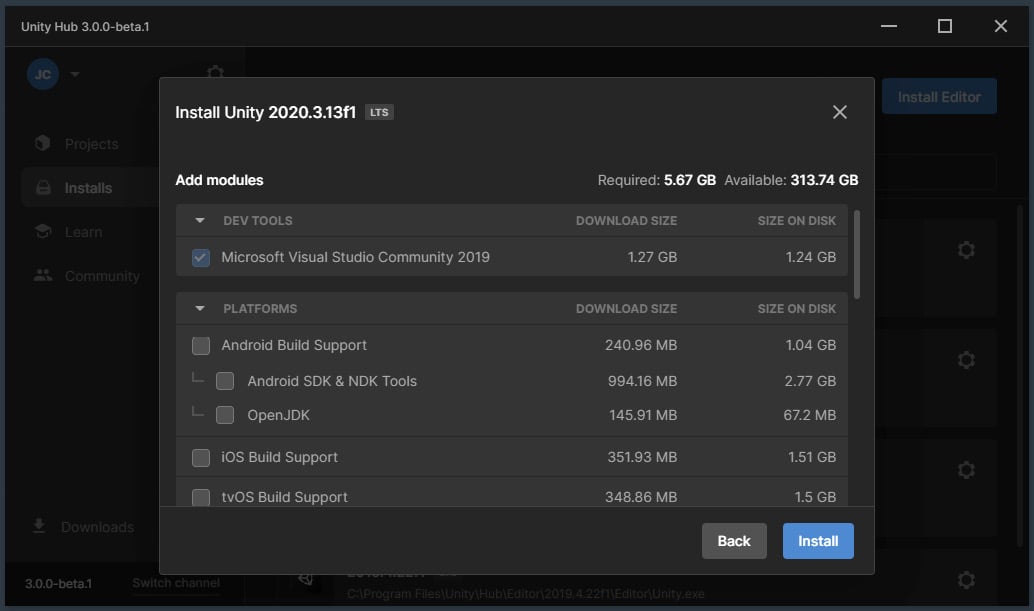Image resolution: width=1034 pixels, height=611 pixels.
Task: Click the Add modules heading
Action: click(x=219, y=180)
